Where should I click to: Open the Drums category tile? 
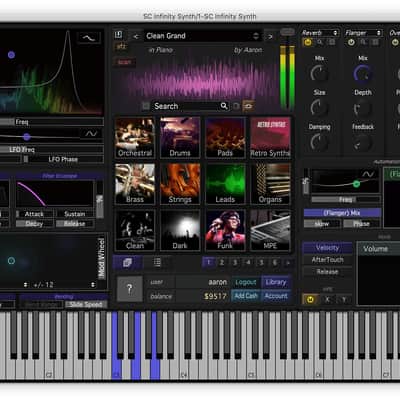point(180,137)
